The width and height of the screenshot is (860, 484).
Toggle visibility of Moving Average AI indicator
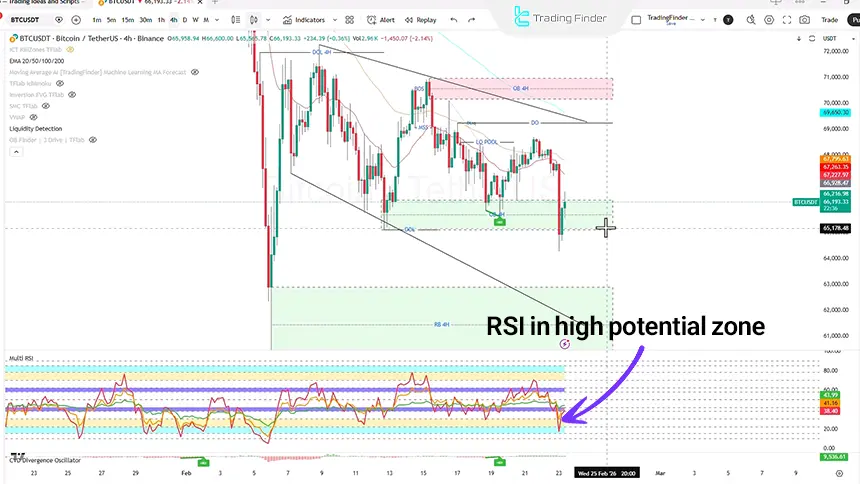click(x=195, y=72)
